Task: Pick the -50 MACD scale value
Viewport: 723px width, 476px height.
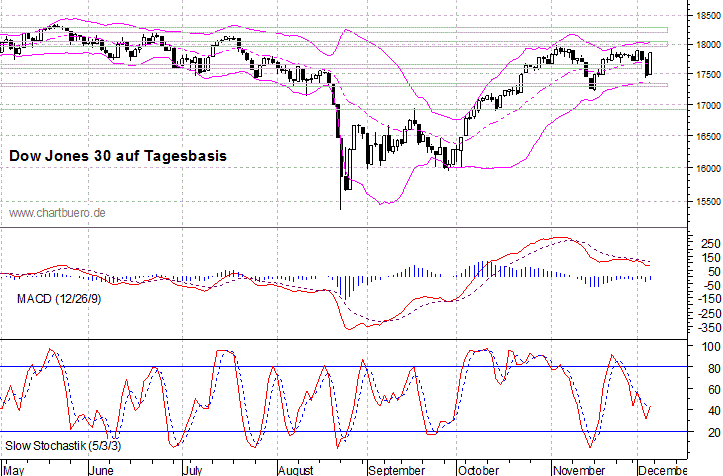Action: click(x=712, y=286)
